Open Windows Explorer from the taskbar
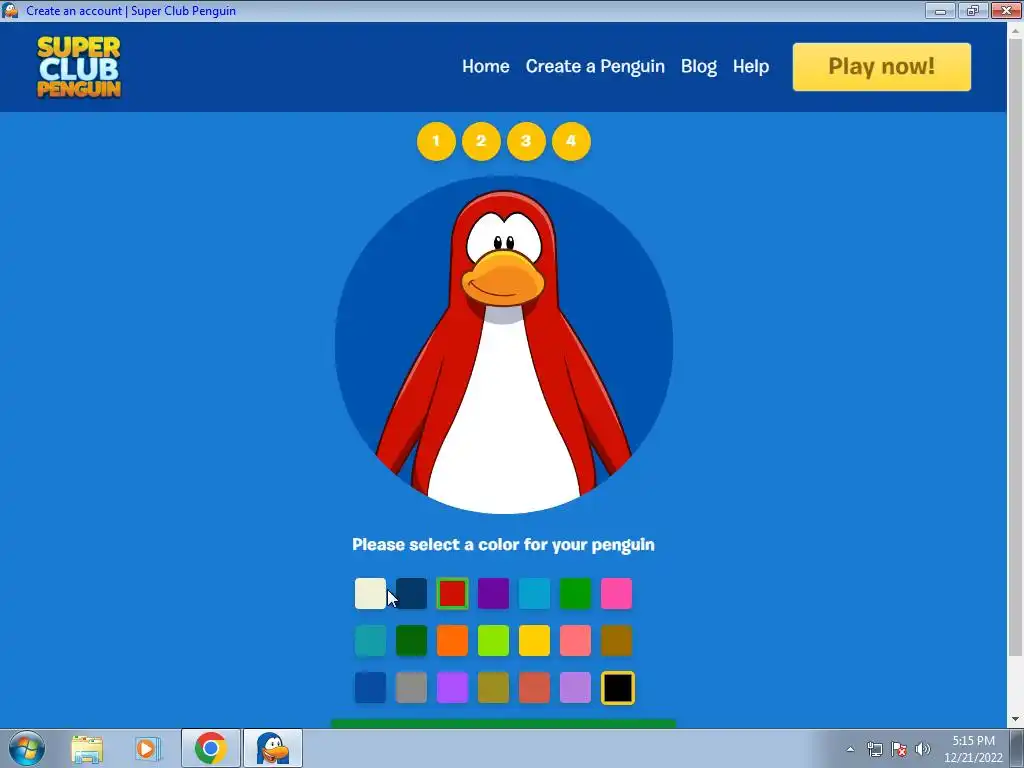The height and width of the screenshot is (768, 1024). 88,748
